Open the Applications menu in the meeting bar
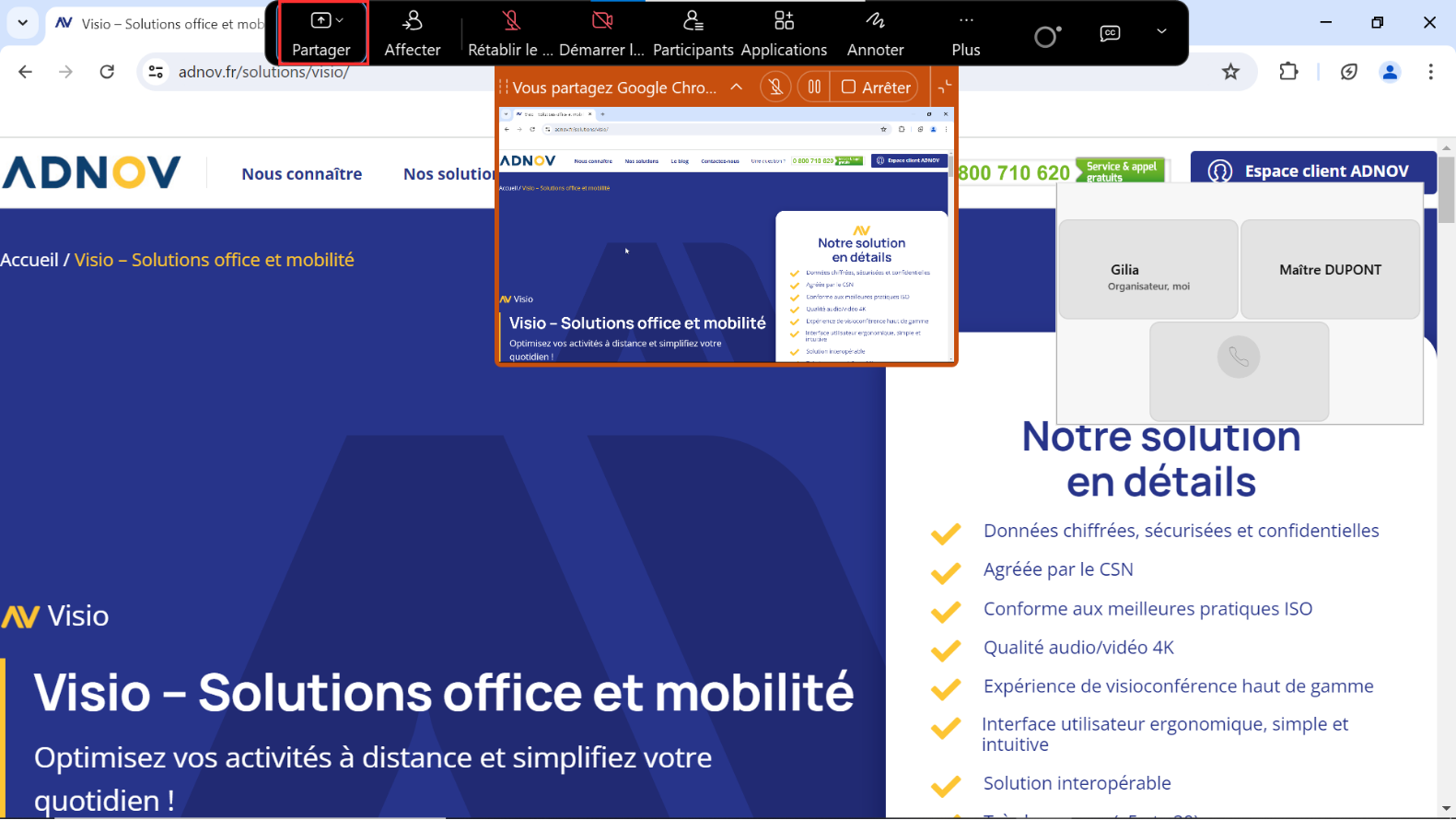1456x820 pixels. click(x=784, y=34)
